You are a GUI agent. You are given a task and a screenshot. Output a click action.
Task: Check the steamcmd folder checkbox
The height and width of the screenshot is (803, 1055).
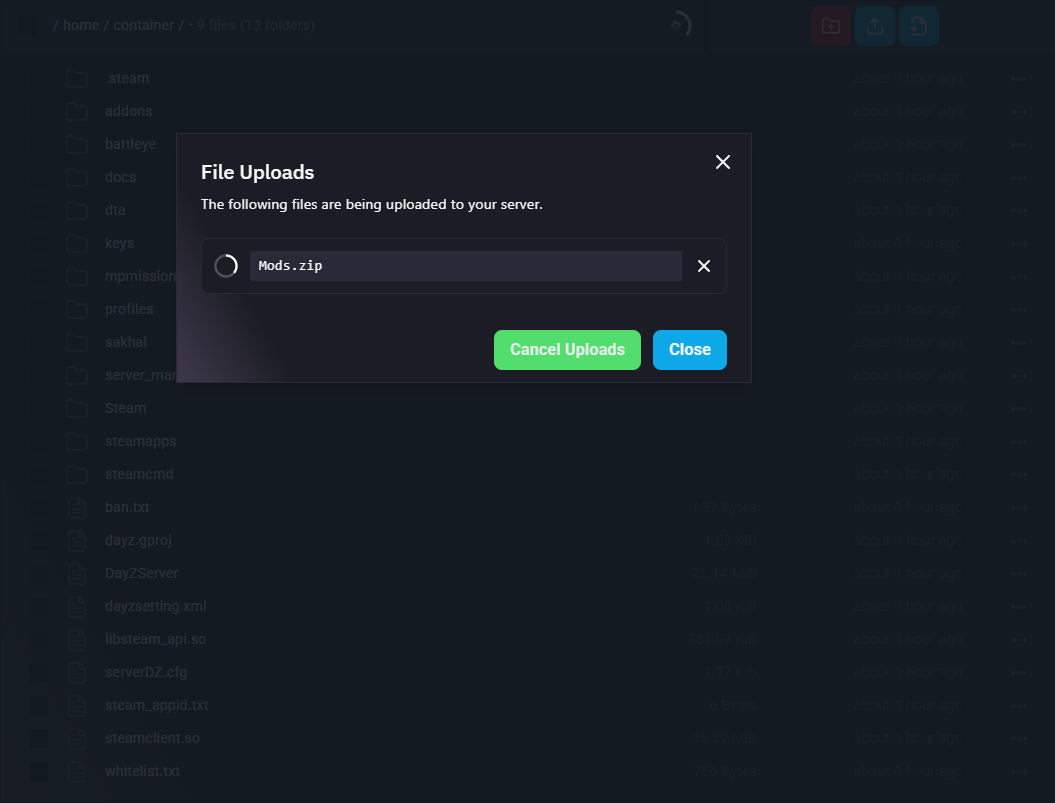39,474
